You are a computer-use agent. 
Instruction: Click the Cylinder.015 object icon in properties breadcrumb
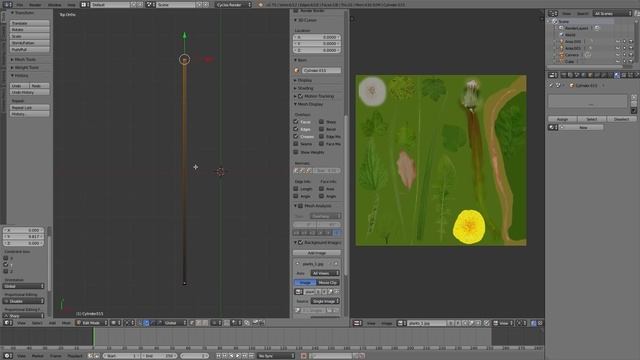point(572,85)
